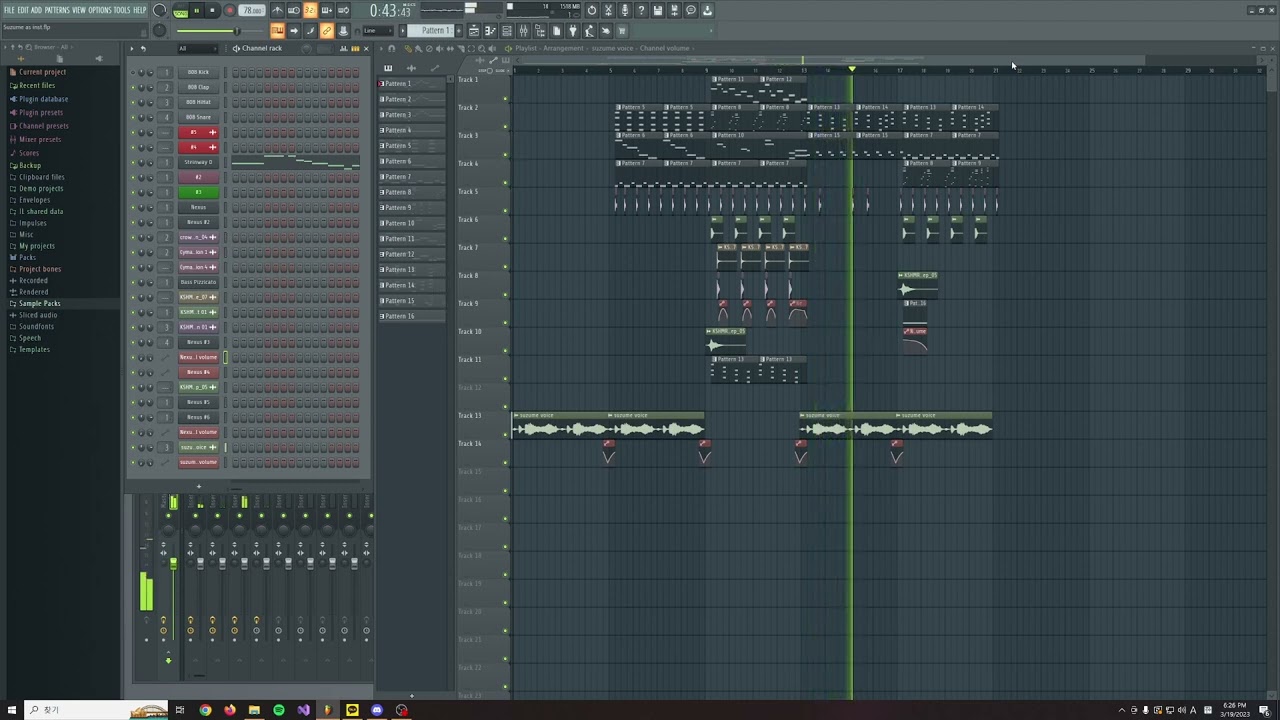Open the Playlist view icon in toolbar
This screenshot has width=1280, height=720.
(x=474, y=31)
